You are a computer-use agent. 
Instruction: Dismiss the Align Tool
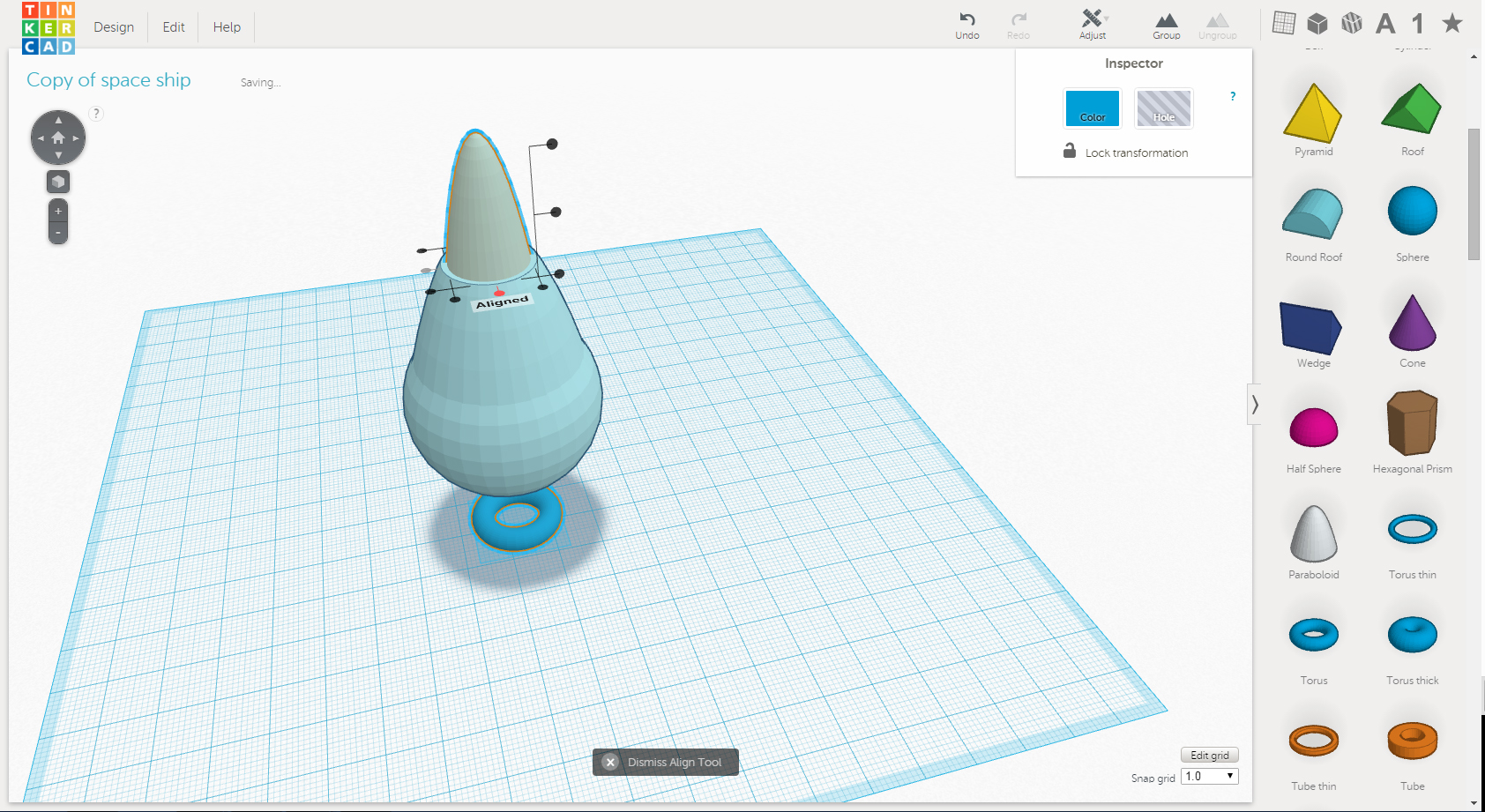pyautogui.click(x=666, y=762)
